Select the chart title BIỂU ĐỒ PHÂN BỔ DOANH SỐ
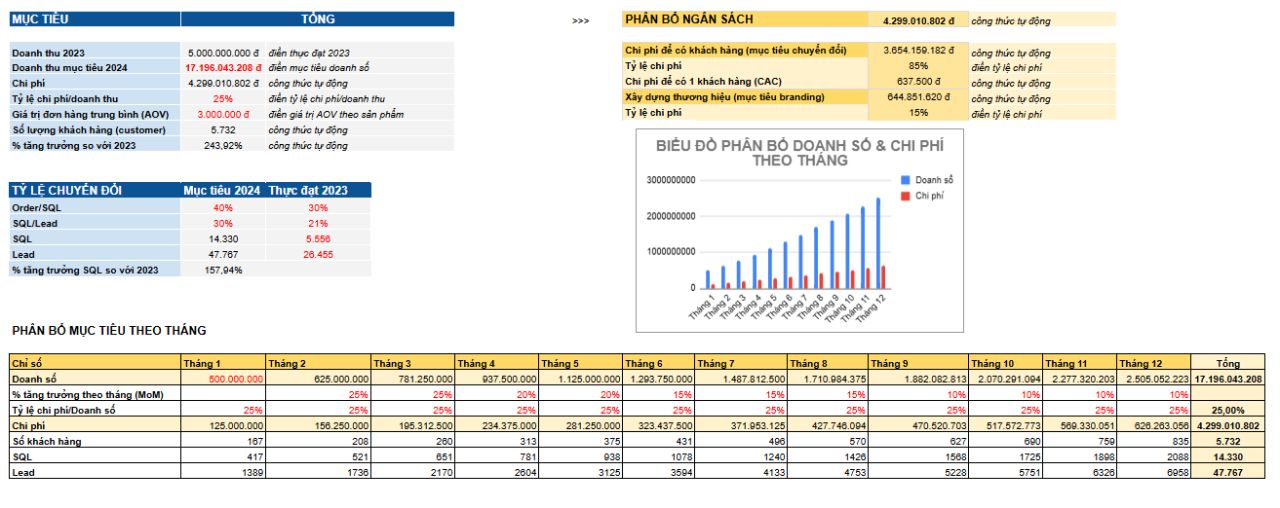Screen dimensions: 1280x508 [x=799, y=152]
